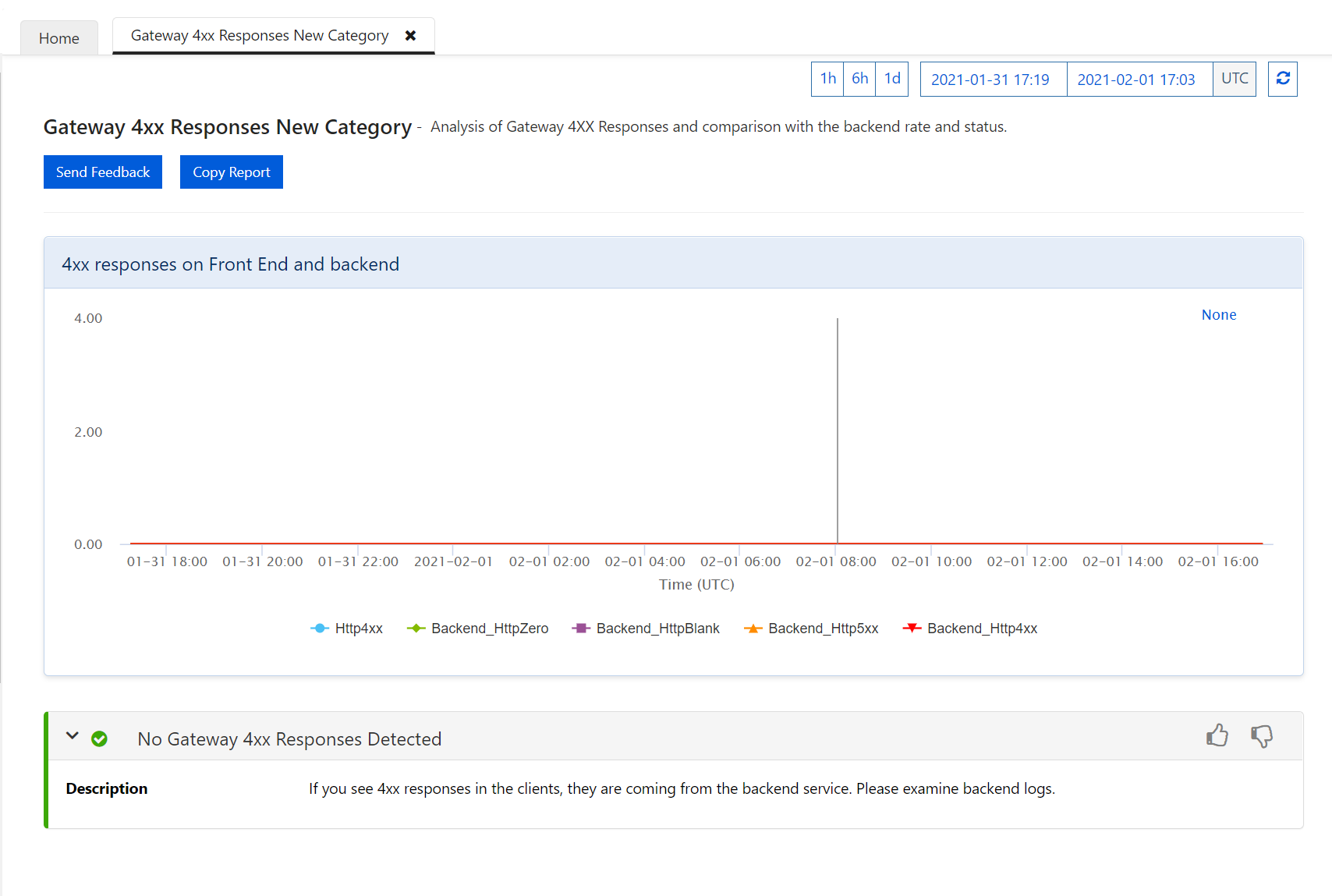Toggle the Http4xx legend series
Screen dimensions: 1332x896
(347, 629)
